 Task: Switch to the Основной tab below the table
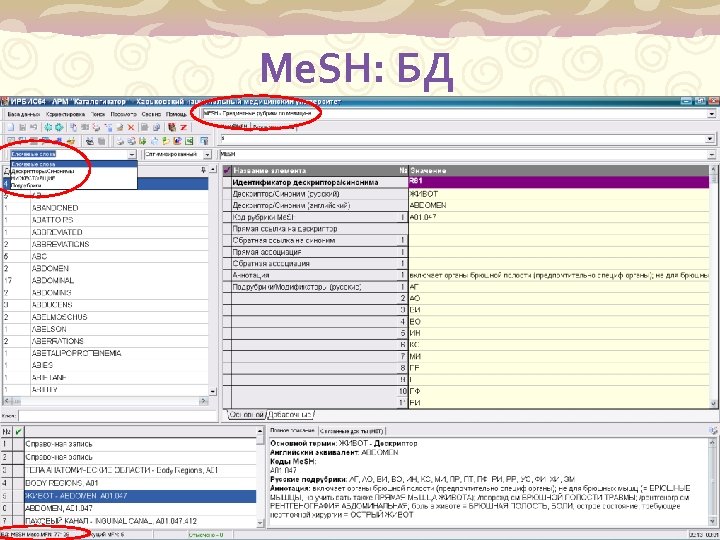tap(247, 415)
